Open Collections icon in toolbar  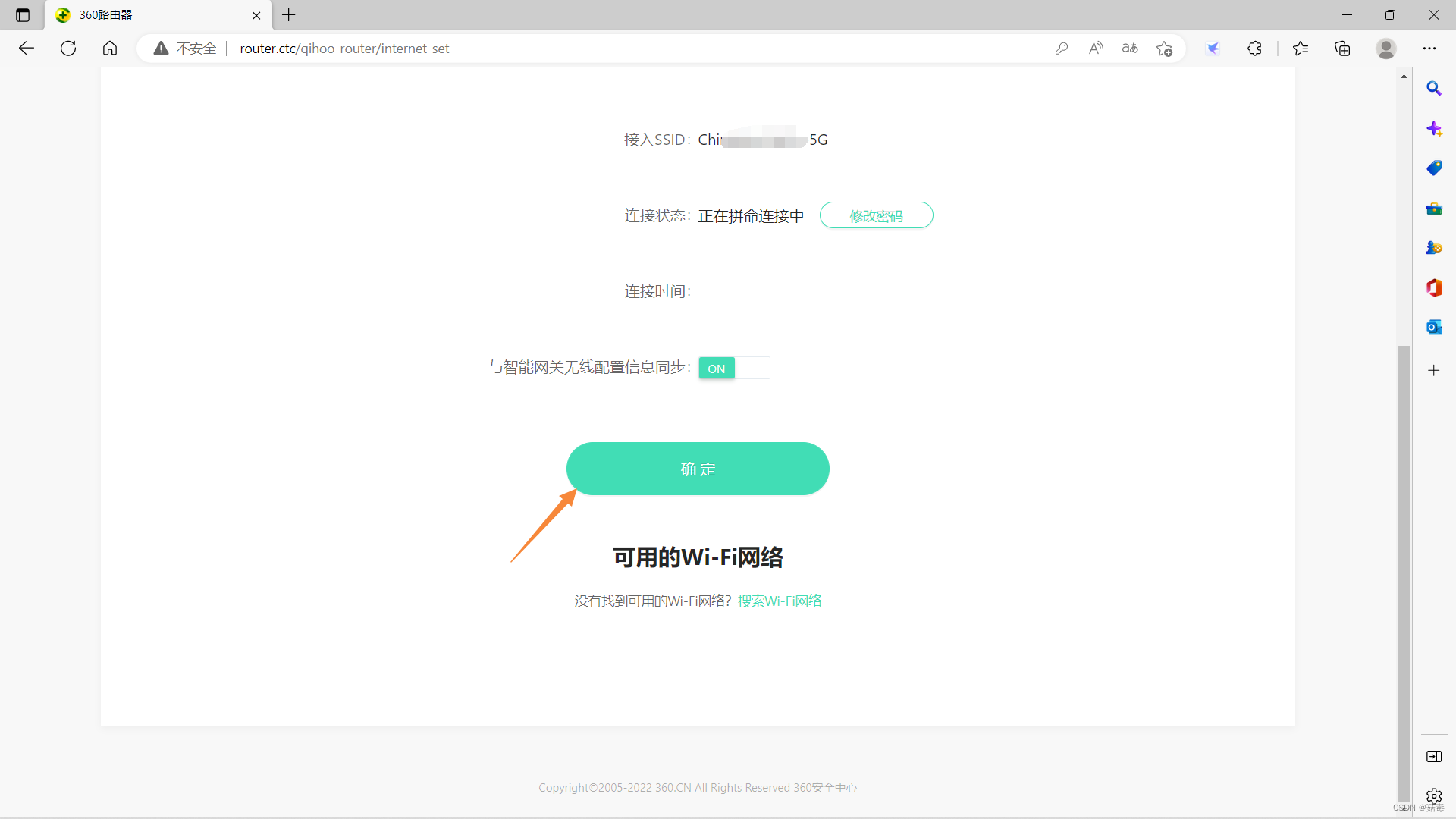[1342, 49]
